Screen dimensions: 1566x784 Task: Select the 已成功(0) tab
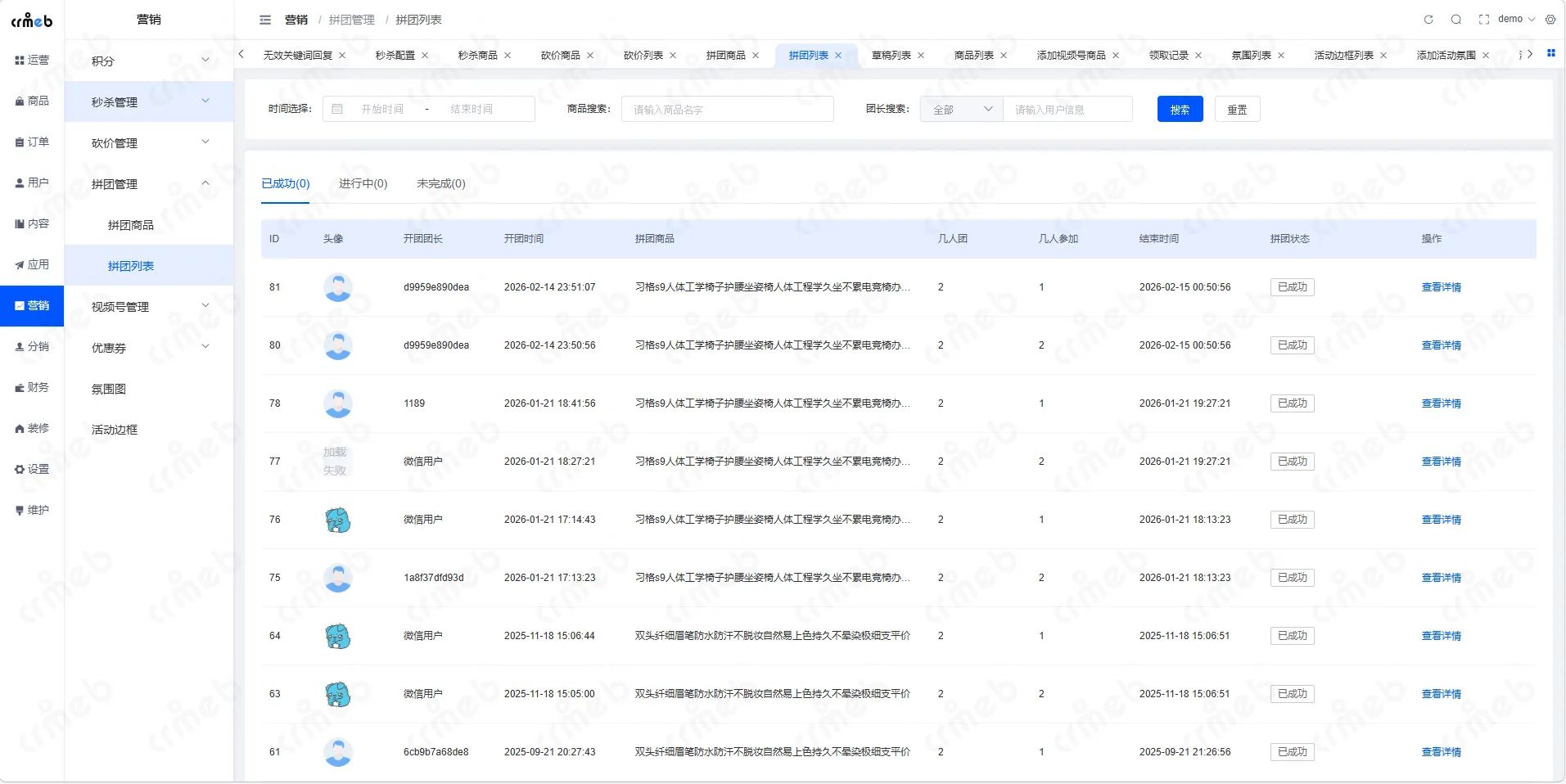(x=286, y=183)
